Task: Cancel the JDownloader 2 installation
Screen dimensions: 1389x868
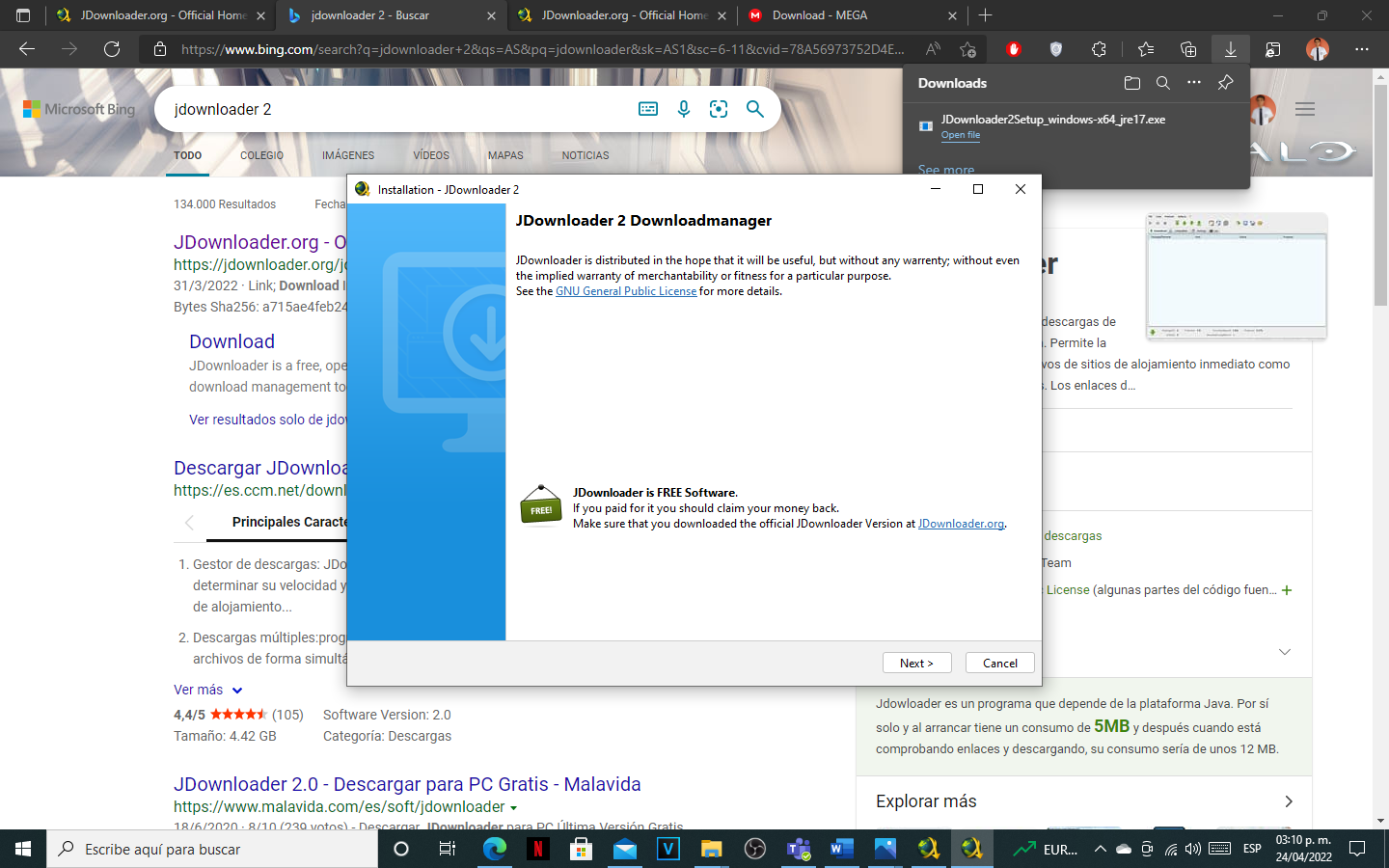Action: click(x=999, y=663)
